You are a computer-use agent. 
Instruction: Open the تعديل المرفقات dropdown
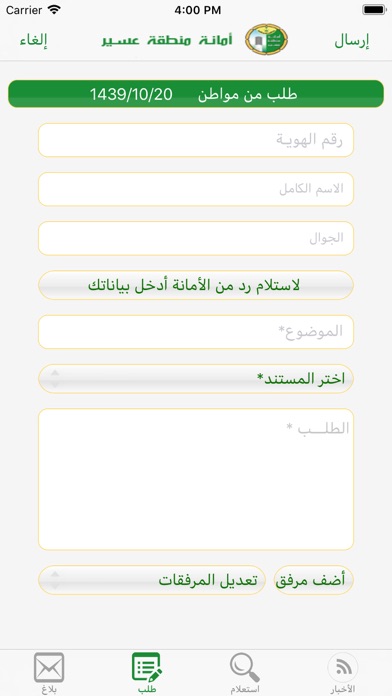(152, 580)
